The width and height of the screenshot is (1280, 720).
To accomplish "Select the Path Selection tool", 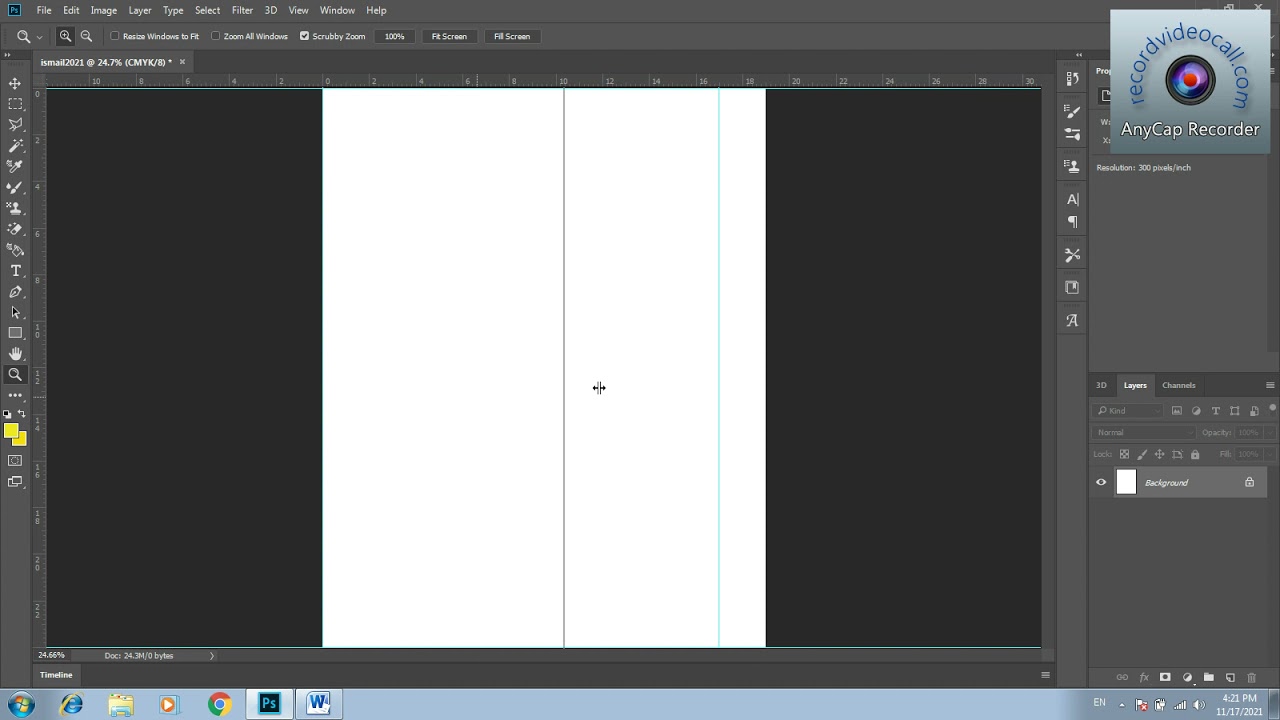I will (15, 312).
